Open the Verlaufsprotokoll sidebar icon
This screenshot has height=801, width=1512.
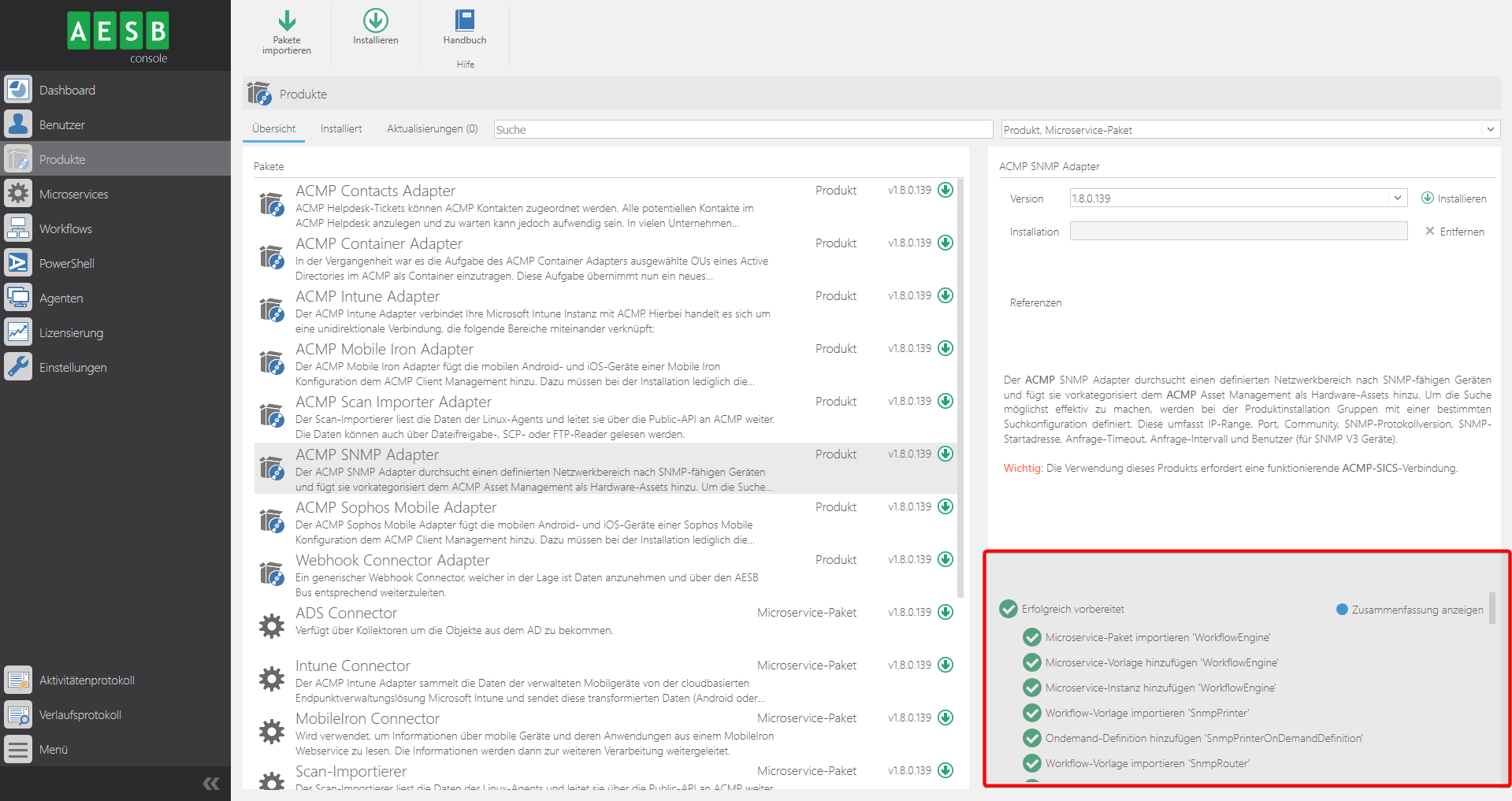[x=18, y=714]
